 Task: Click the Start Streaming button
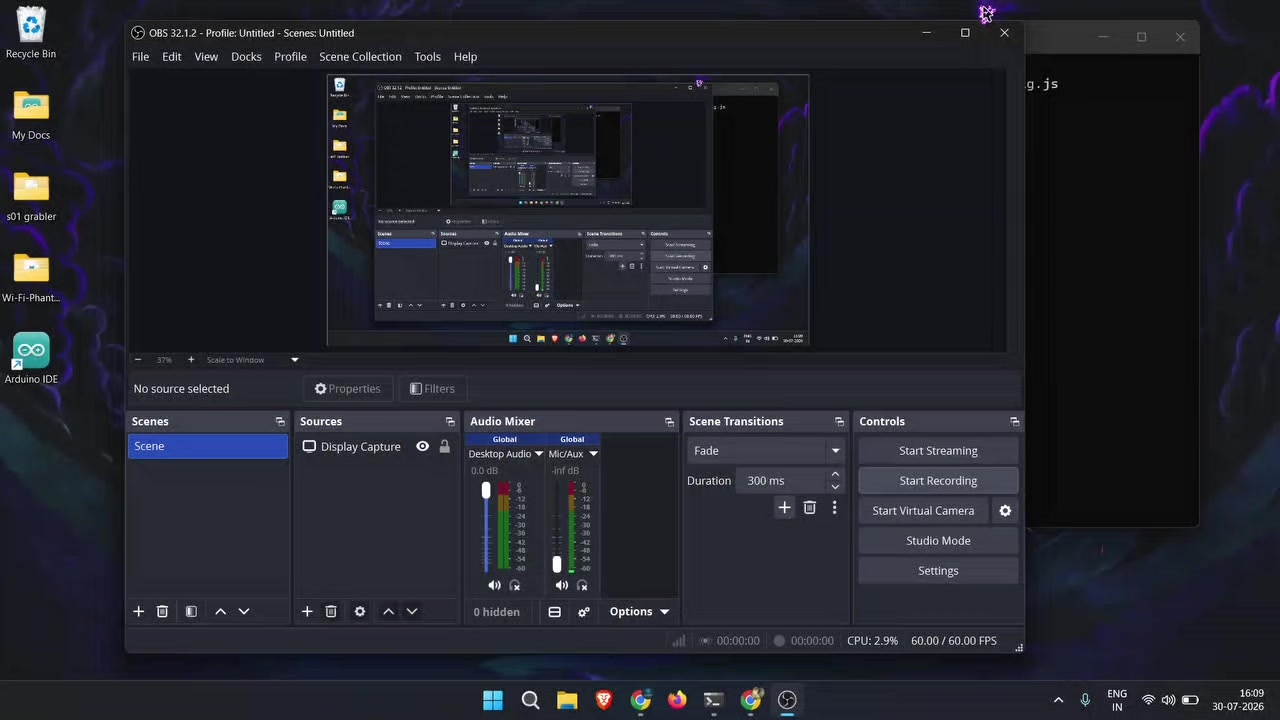click(938, 451)
